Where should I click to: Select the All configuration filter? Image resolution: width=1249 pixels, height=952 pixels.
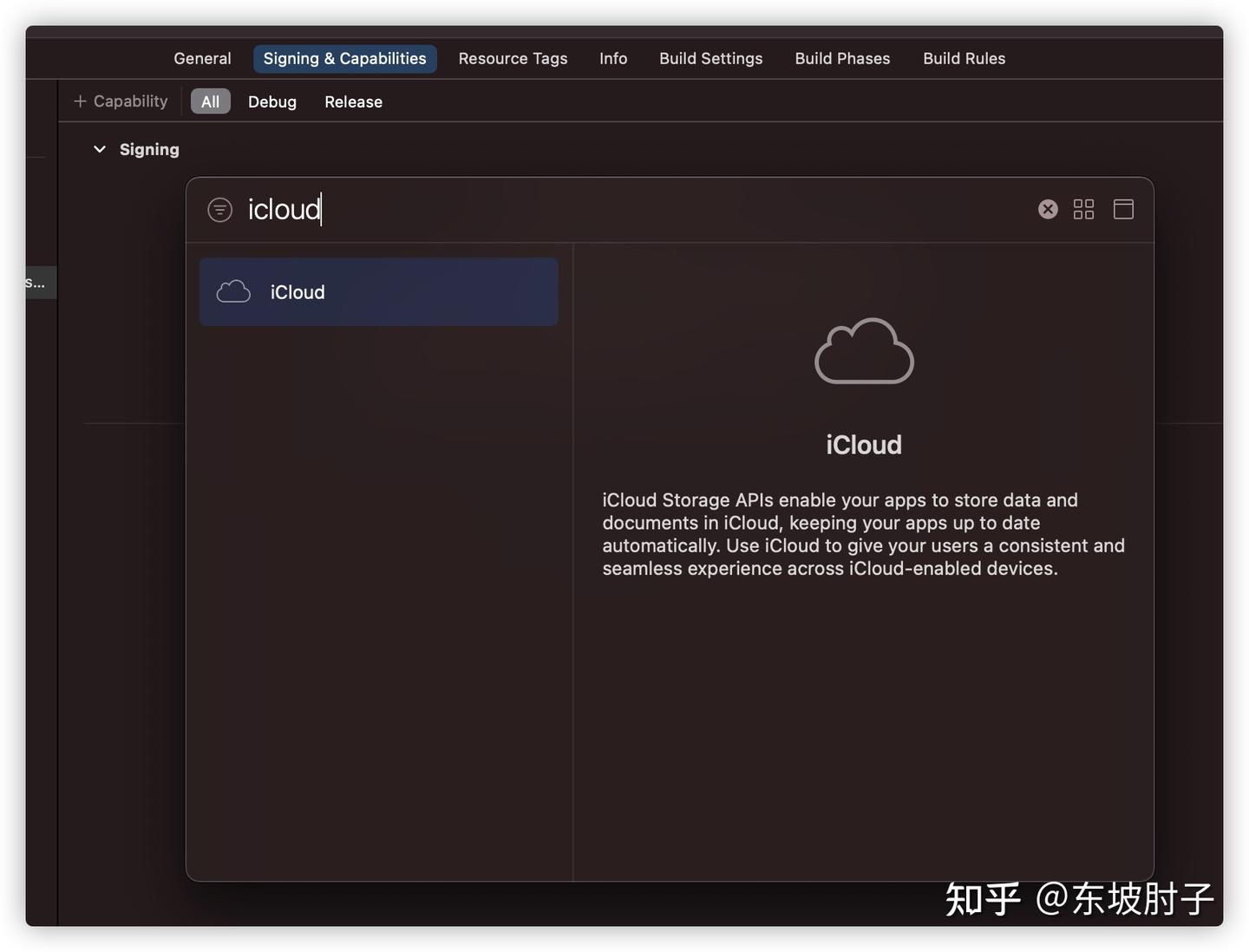point(210,101)
